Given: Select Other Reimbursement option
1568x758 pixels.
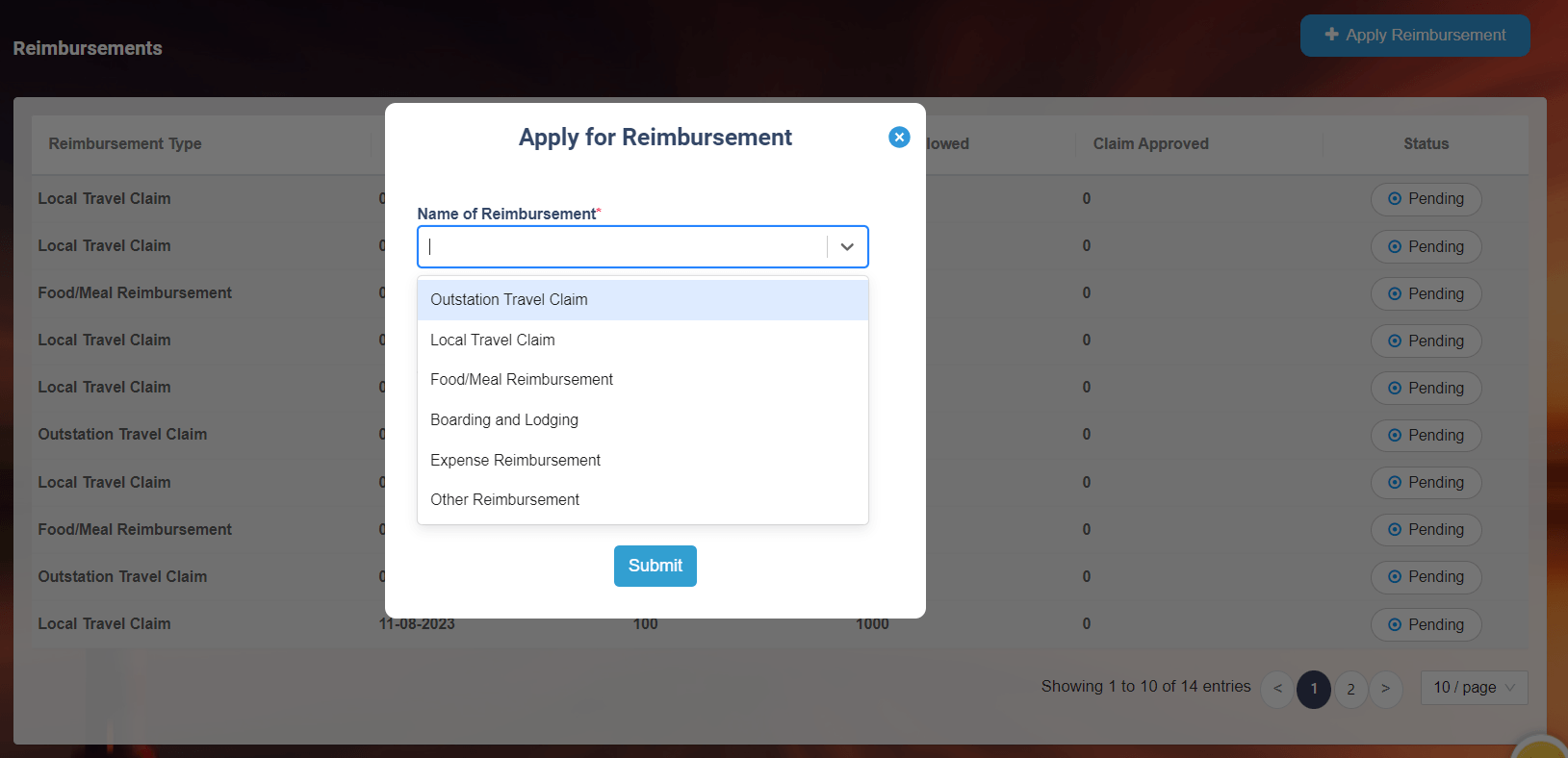Looking at the screenshot, I should 504,500.
